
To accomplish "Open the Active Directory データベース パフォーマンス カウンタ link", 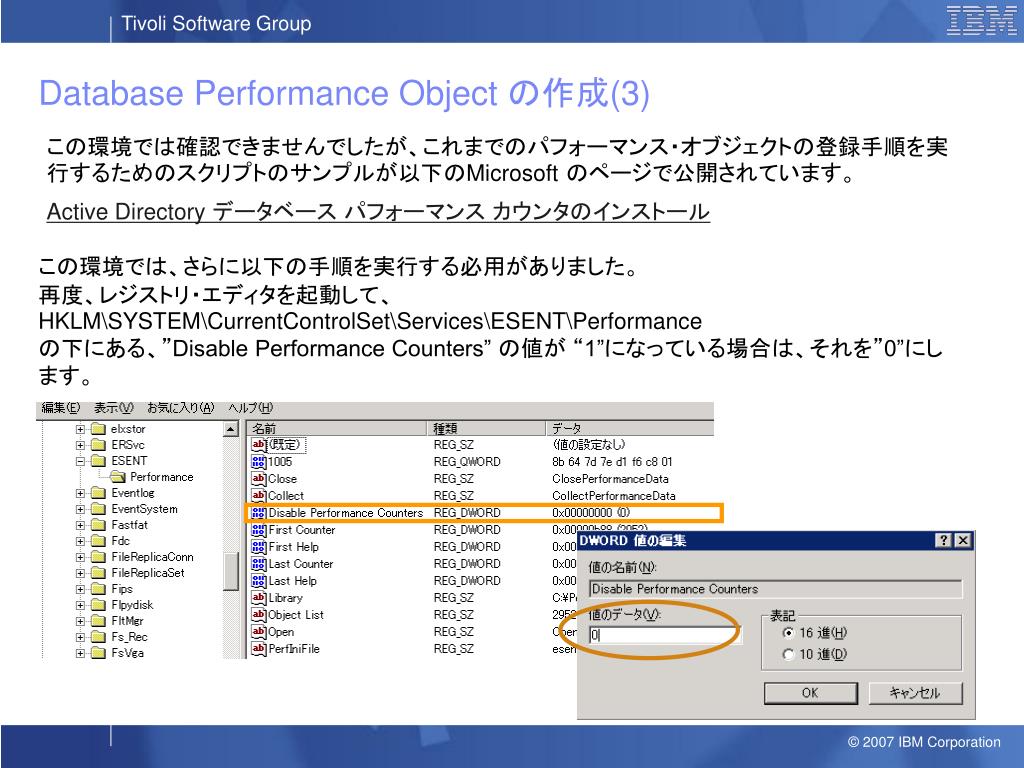I will click(x=378, y=212).
